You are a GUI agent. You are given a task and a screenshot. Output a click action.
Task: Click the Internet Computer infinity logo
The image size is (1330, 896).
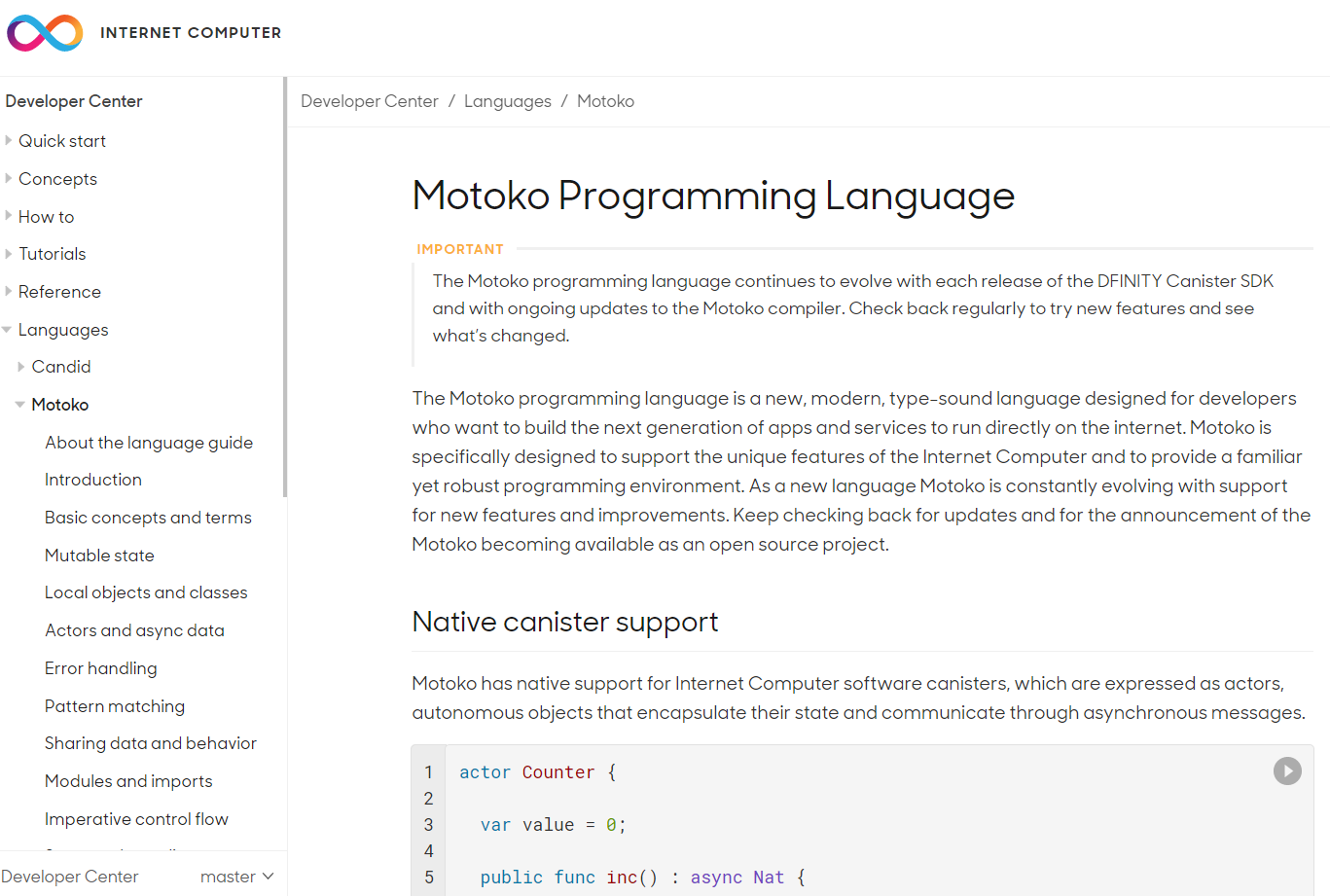pos(45,33)
